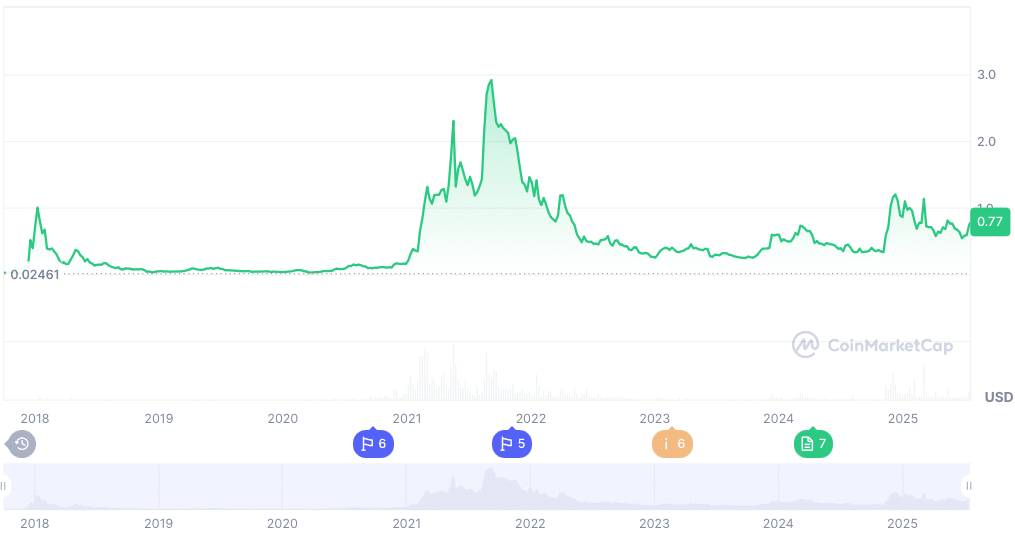Screen dimensions: 1015x542
Task: Click the 0.02461 starting price label
Action: (x=35, y=274)
